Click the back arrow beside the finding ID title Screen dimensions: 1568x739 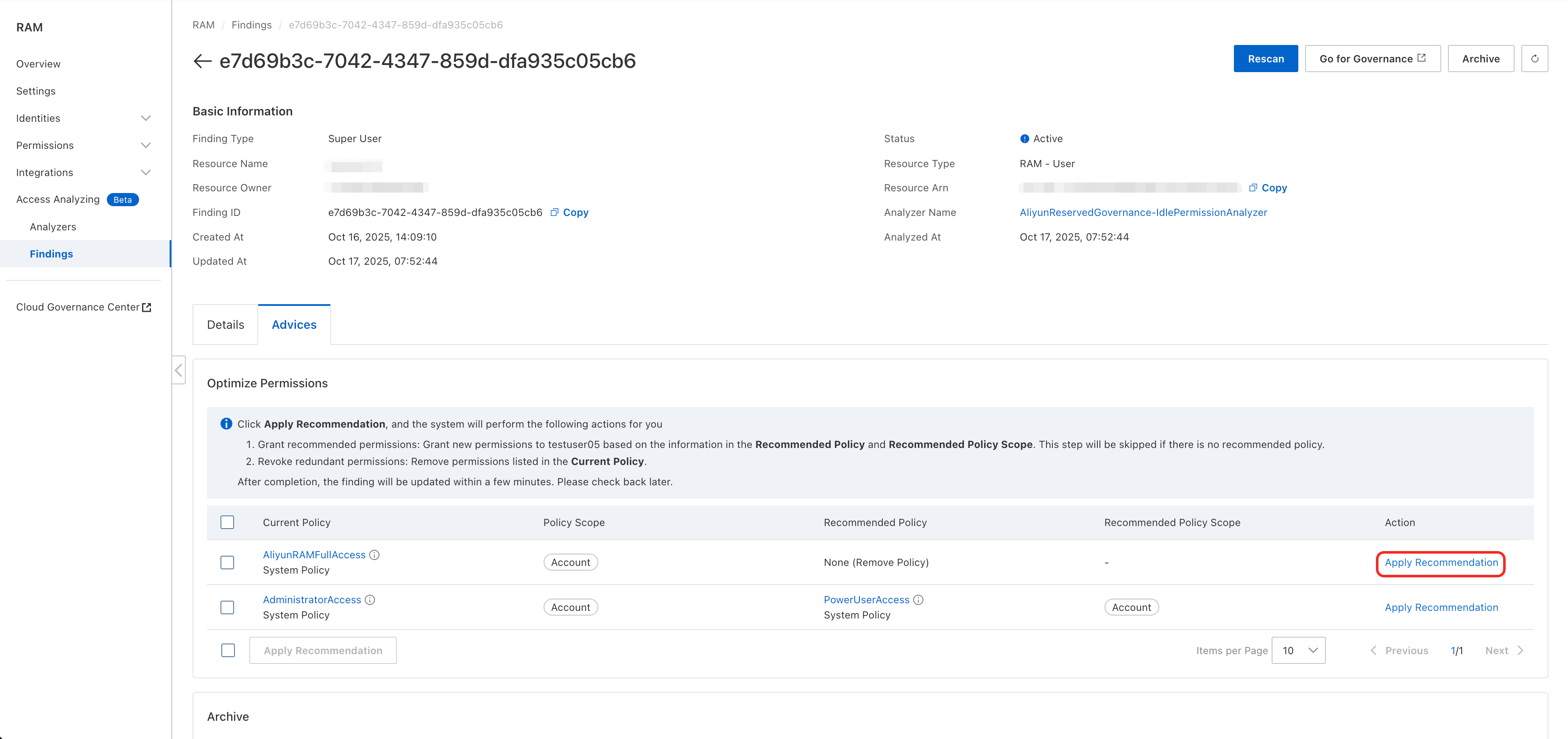202,61
